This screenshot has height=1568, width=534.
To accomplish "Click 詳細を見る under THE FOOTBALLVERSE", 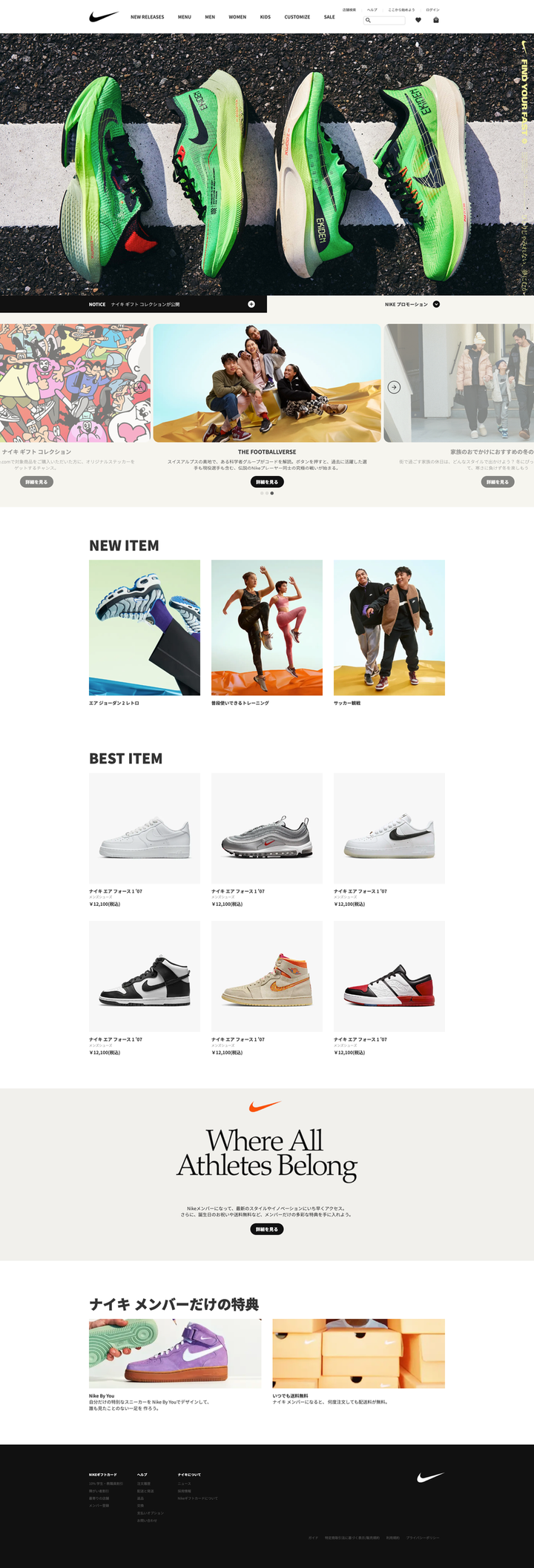I will pyautogui.click(x=267, y=482).
